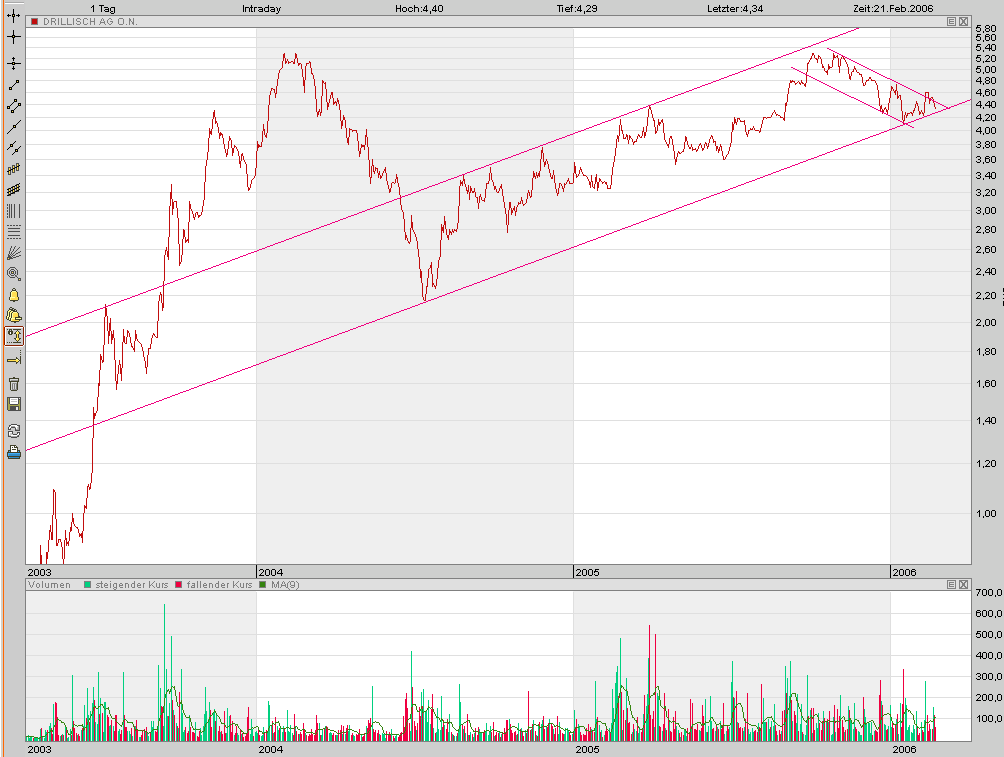This screenshot has width=1004, height=757.
Task: Toggle the MA(9) legend indicator
Action: [263, 584]
